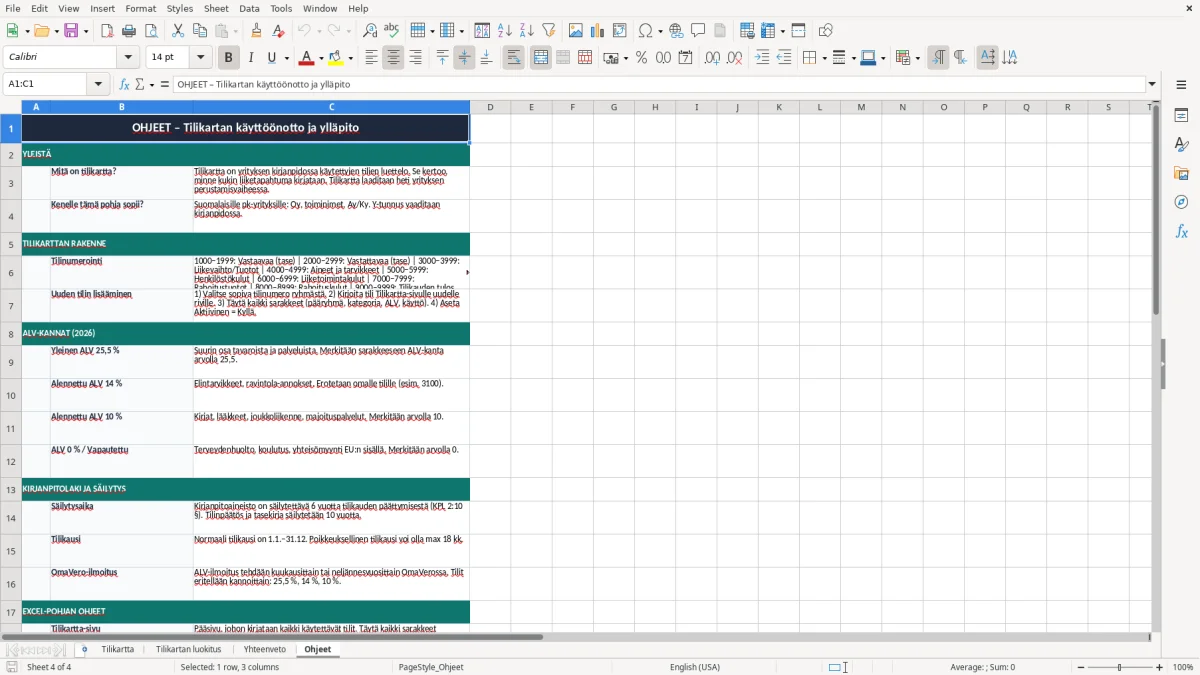Screen dimensions: 1200x675
Task: Add decimal place icon
Action: (x=712, y=58)
